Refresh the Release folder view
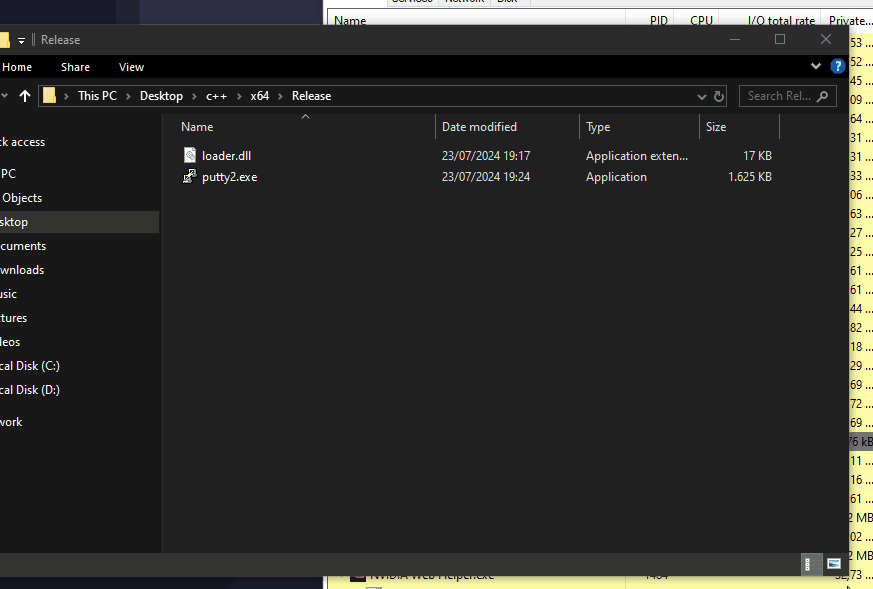The image size is (873, 589). coord(718,96)
